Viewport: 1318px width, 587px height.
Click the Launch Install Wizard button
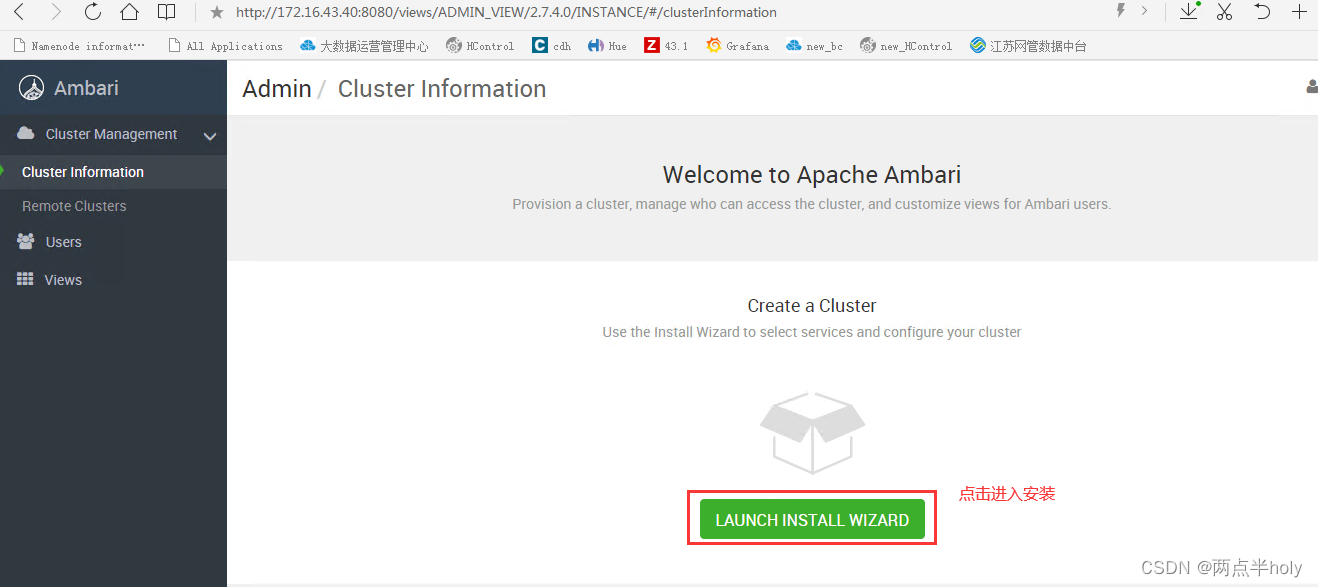coord(812,520)
